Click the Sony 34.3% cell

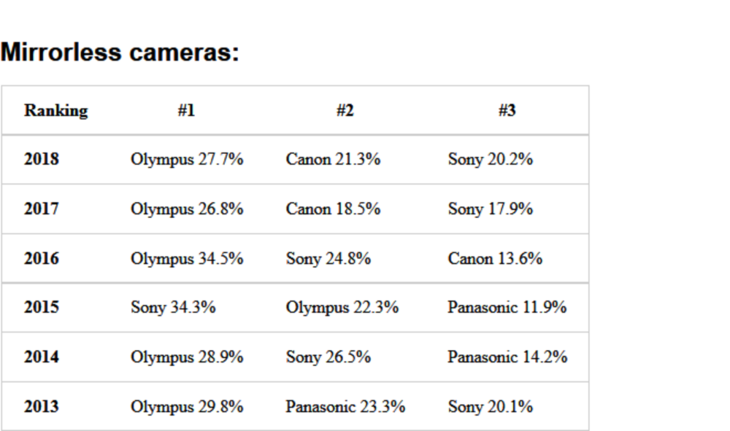coord(173,308)
